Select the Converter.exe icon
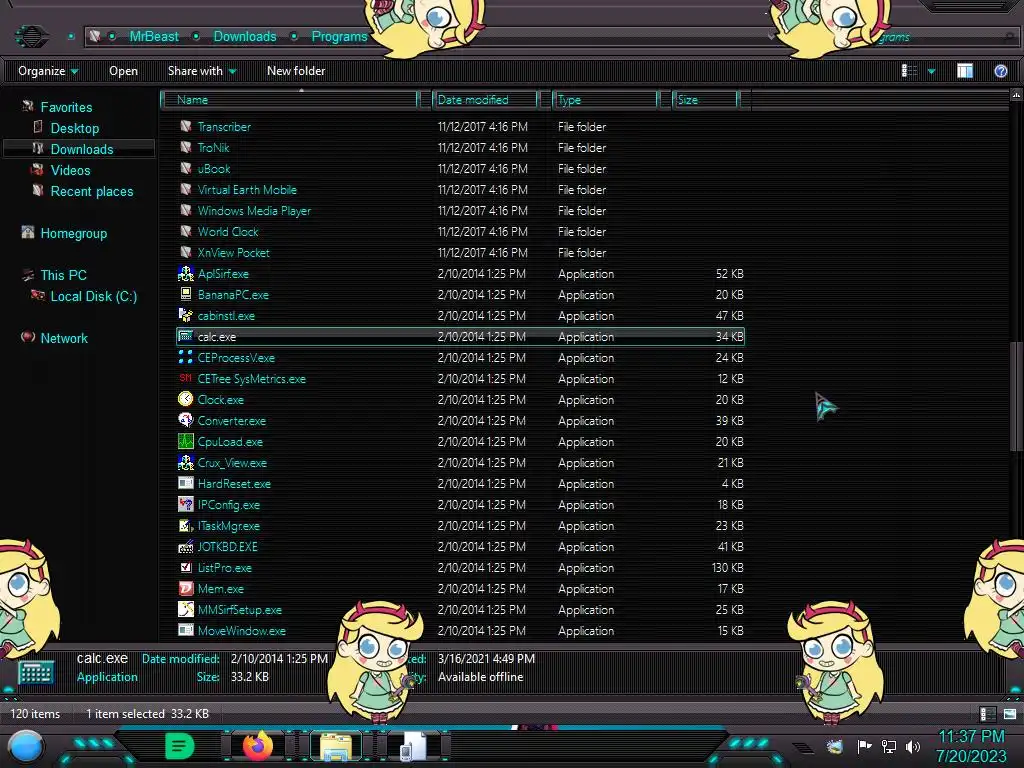This screenshot has width=1024, height=768. (x=185, y=421)
